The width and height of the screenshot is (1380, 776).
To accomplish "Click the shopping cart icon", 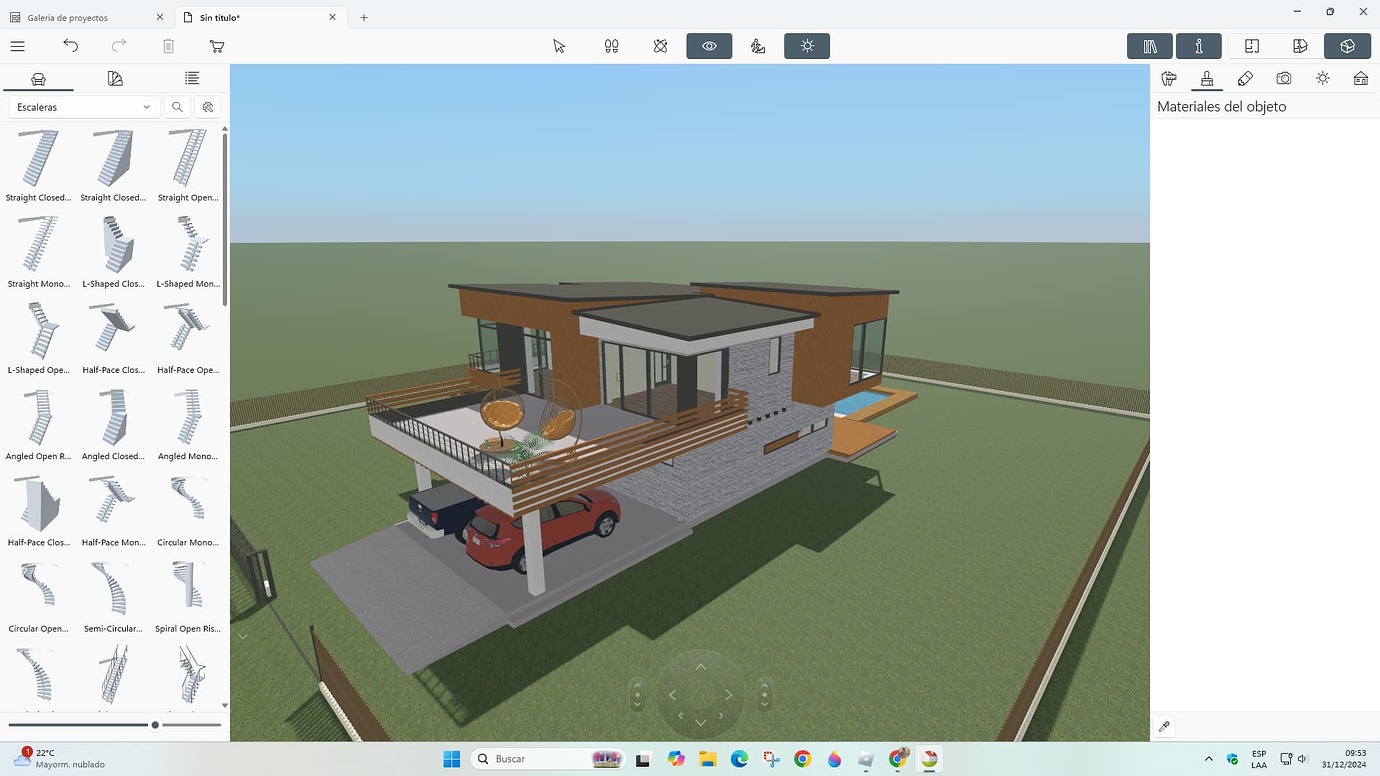I will pos(216,46).
